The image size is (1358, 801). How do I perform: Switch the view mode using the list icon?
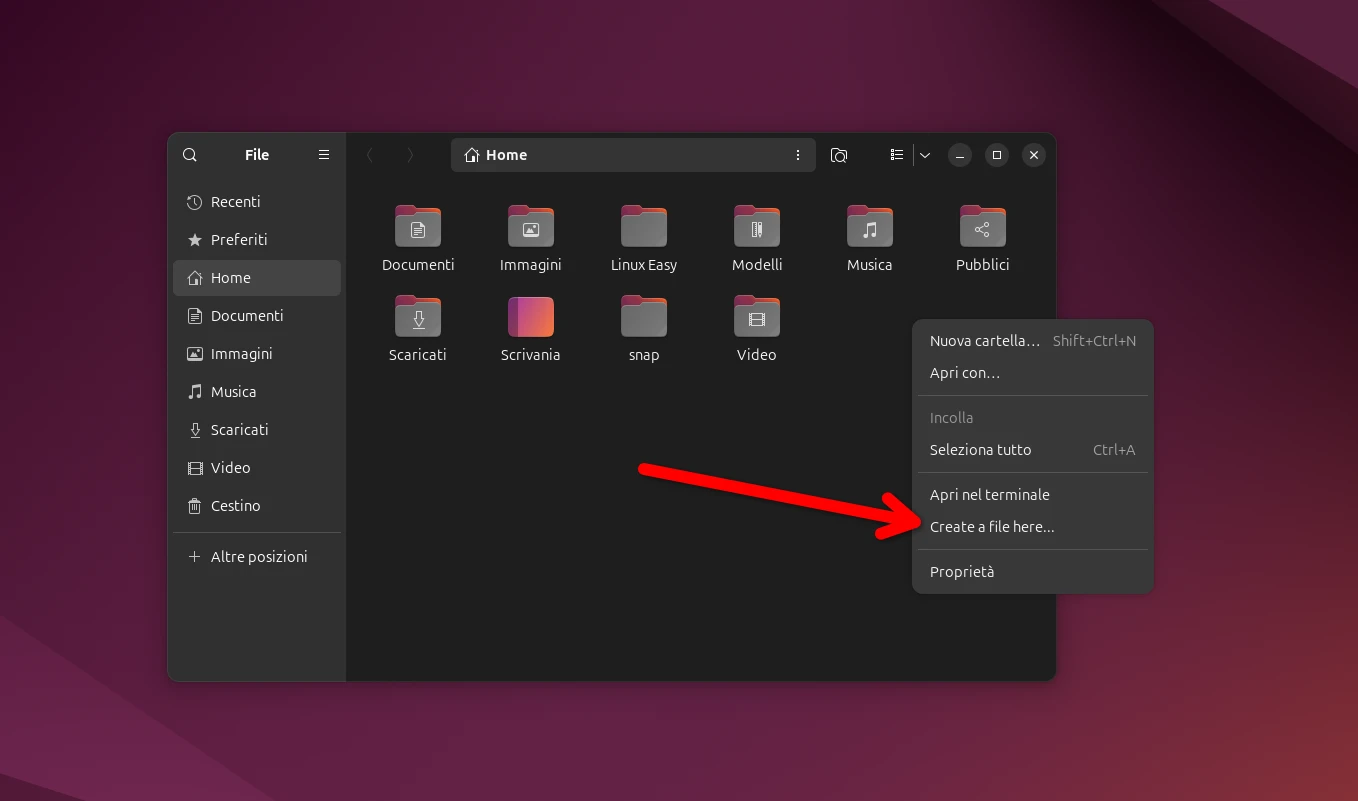click(x=896, y=155)
